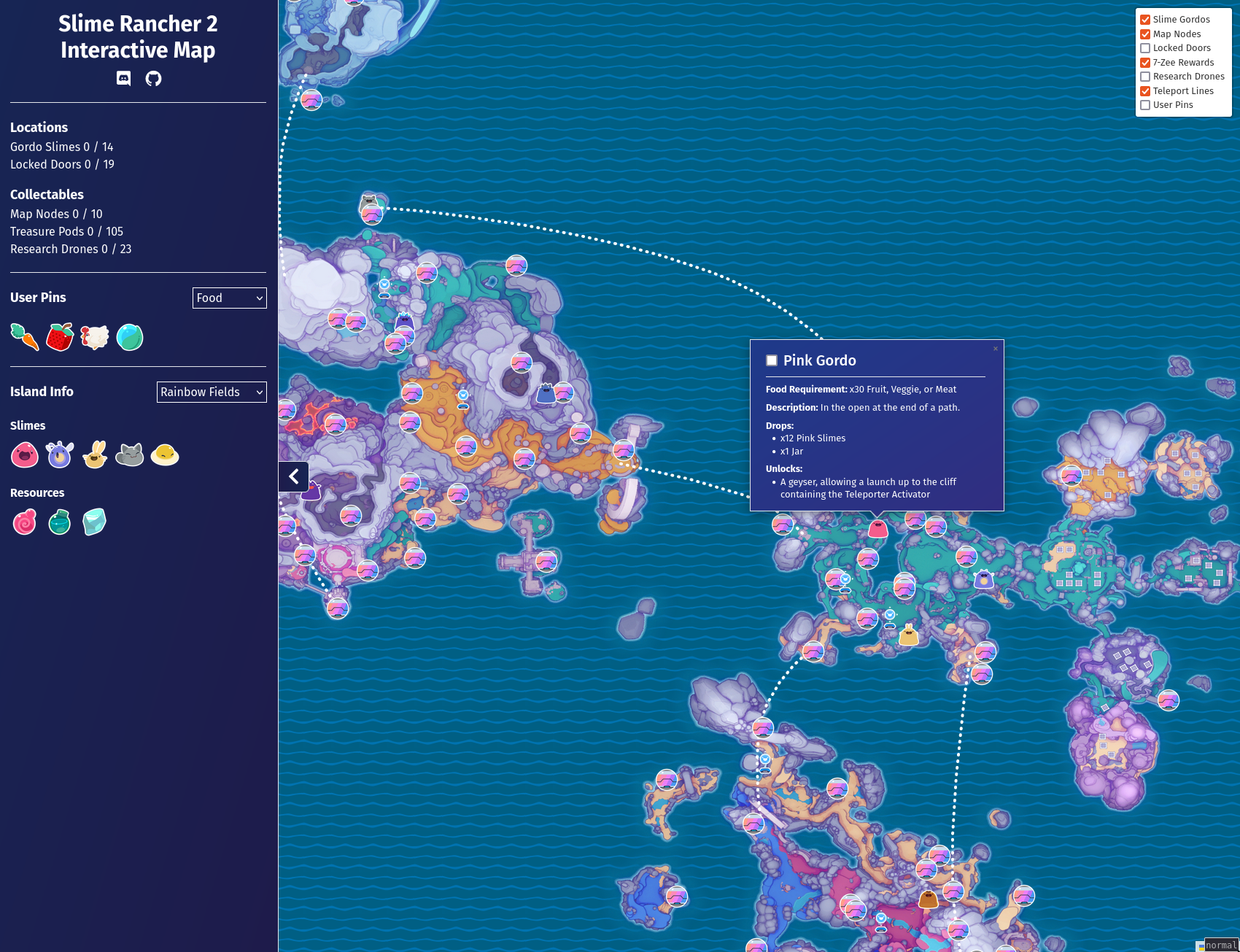Click the x12 Pink Slimes drop entry
This screenshot has width=1240, height=952.
click(x=813, y=438)
